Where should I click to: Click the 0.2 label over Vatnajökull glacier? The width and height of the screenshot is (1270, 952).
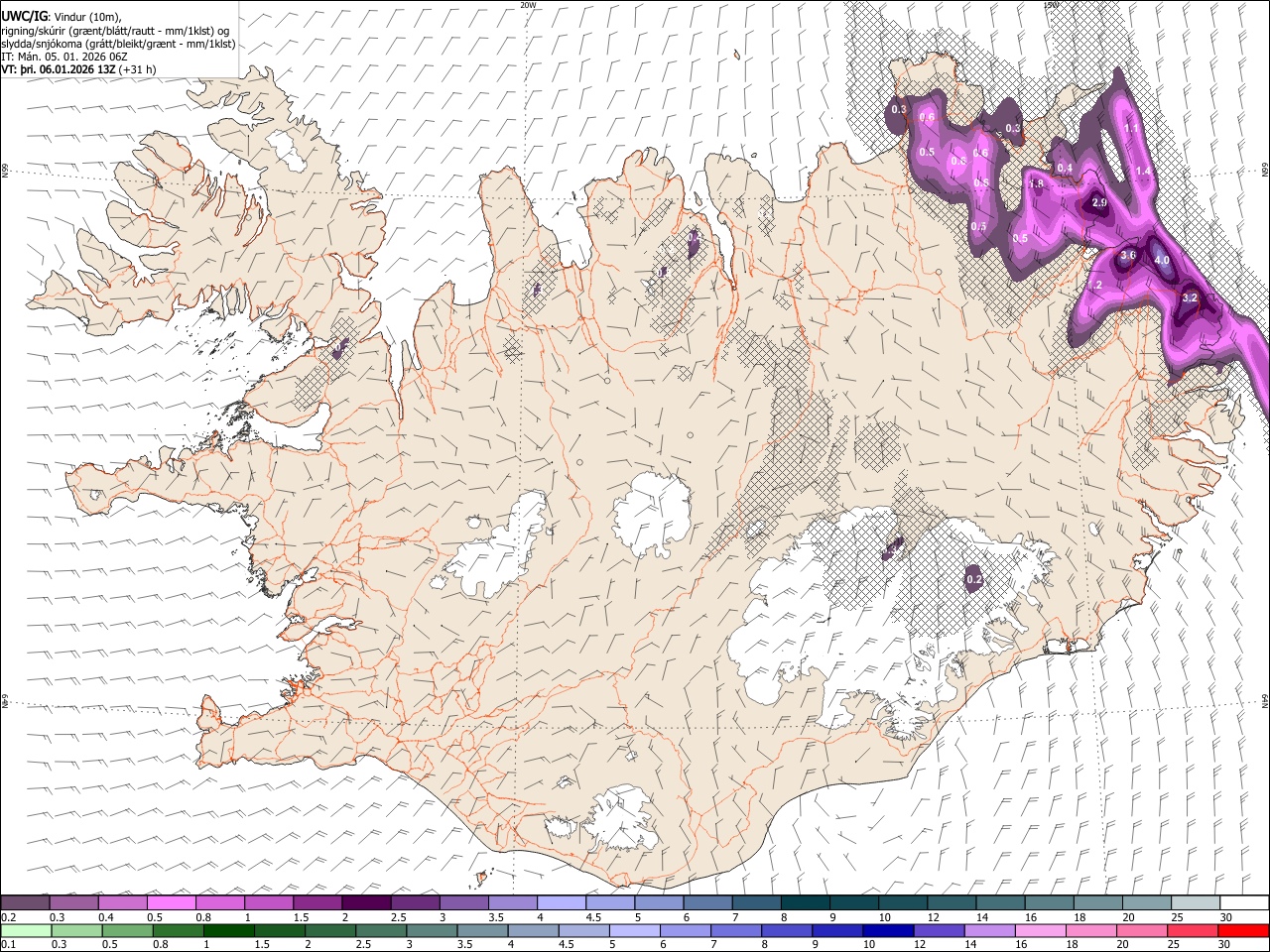pyautogui.click(x=973, y=579)
